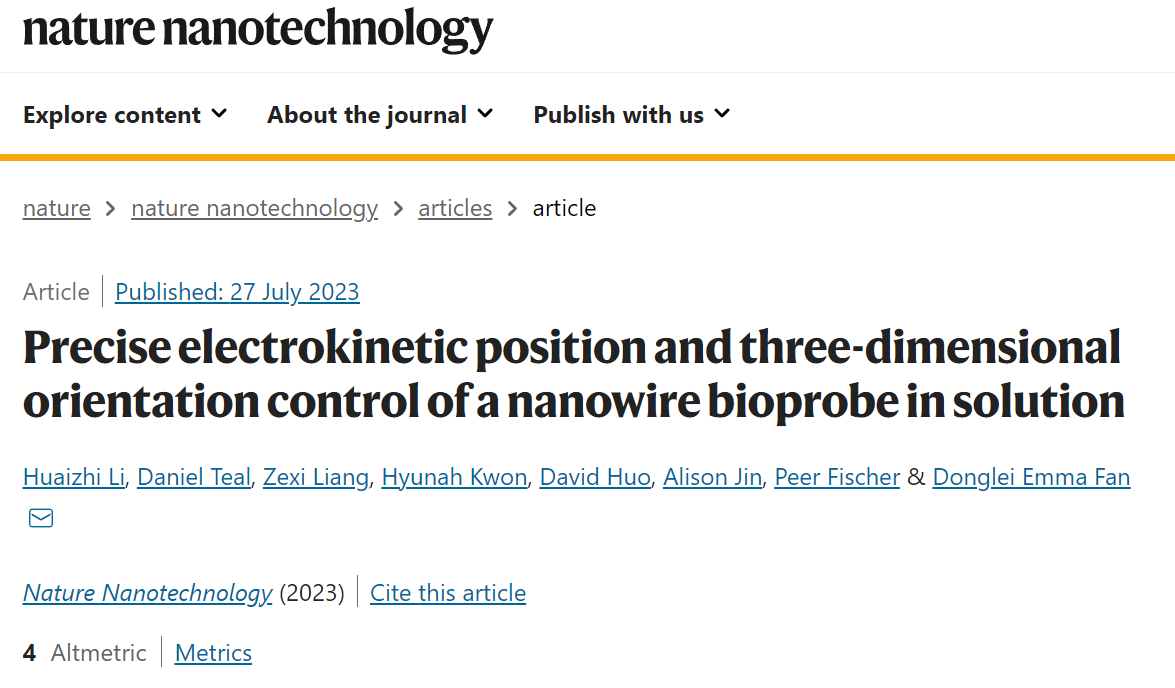The width and height of the screenshot is (1175, 688).
Task: Open author Daniel Teal's details
Action: [x=193, y=477]
